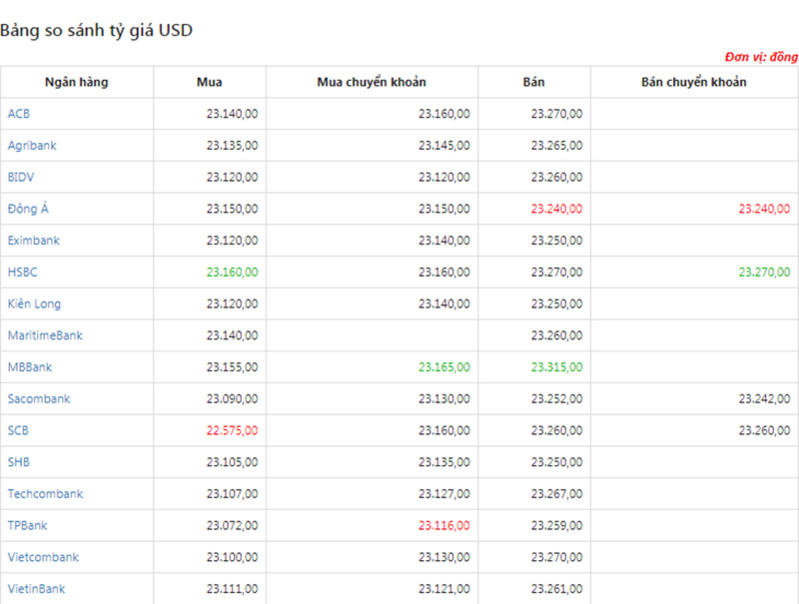Select MBBank green sell rate 23.315,00

point(556,366)
